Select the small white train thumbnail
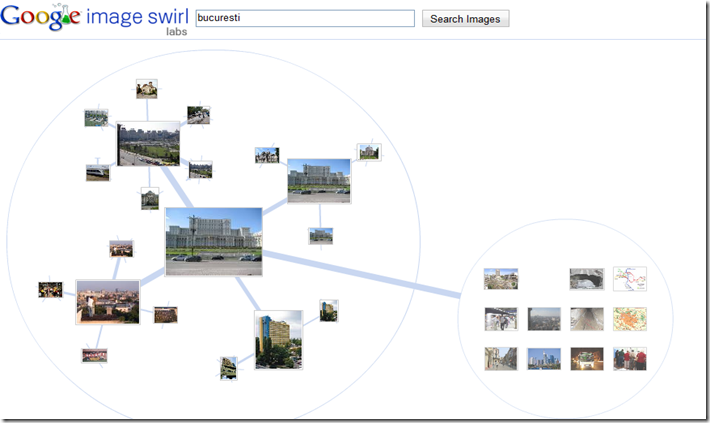 pos(98,173)
